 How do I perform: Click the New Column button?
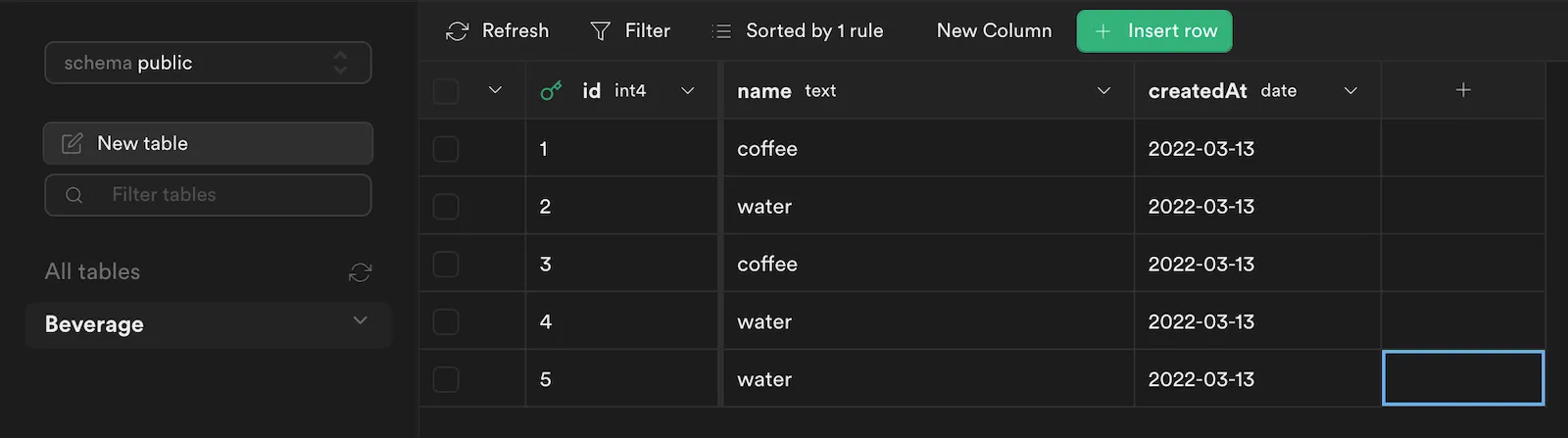(994, 31)
